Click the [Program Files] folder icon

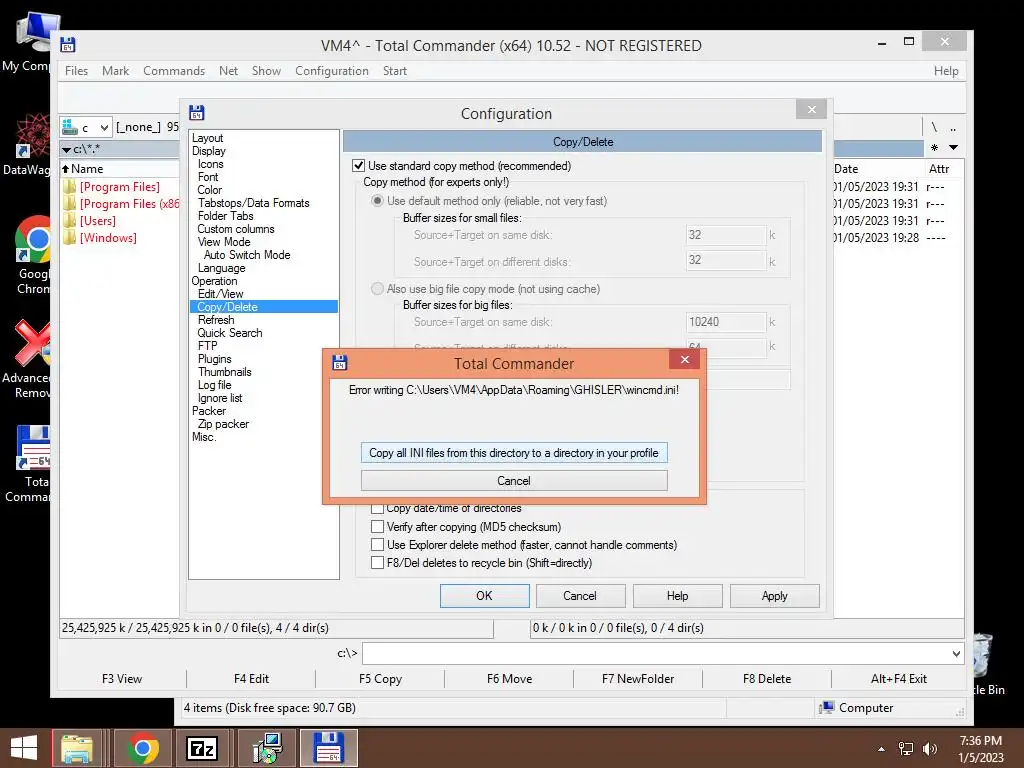[x=69, y=187]
